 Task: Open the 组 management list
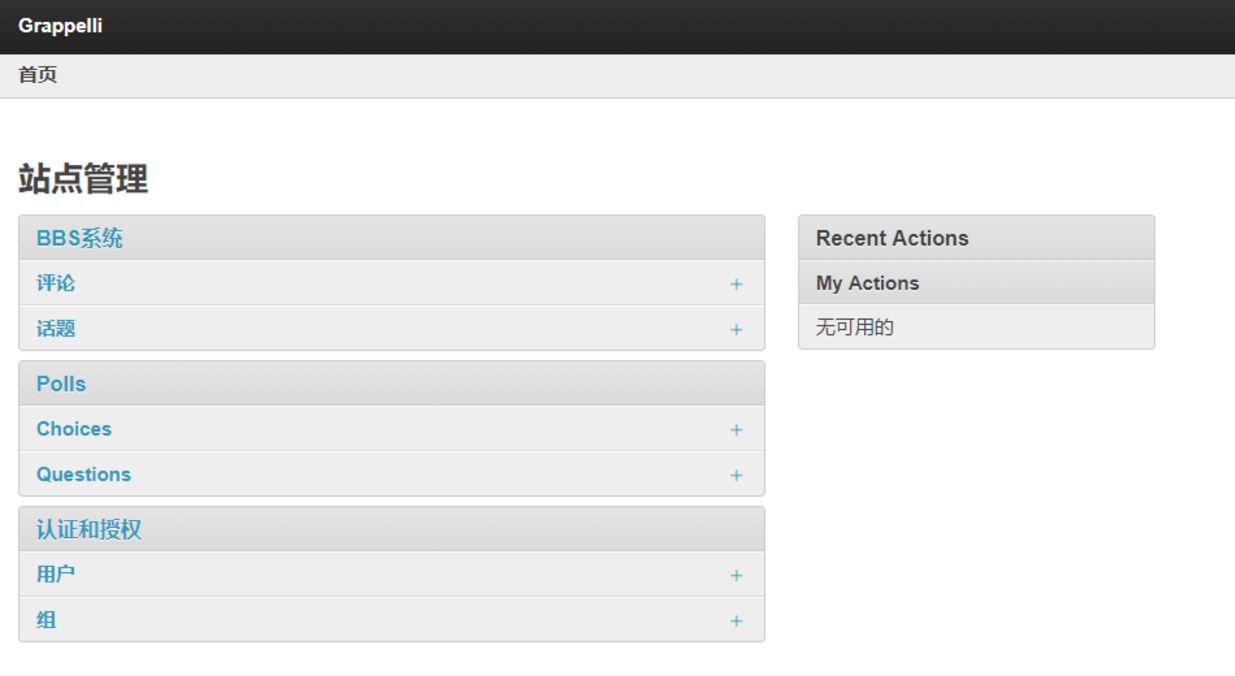46,620
